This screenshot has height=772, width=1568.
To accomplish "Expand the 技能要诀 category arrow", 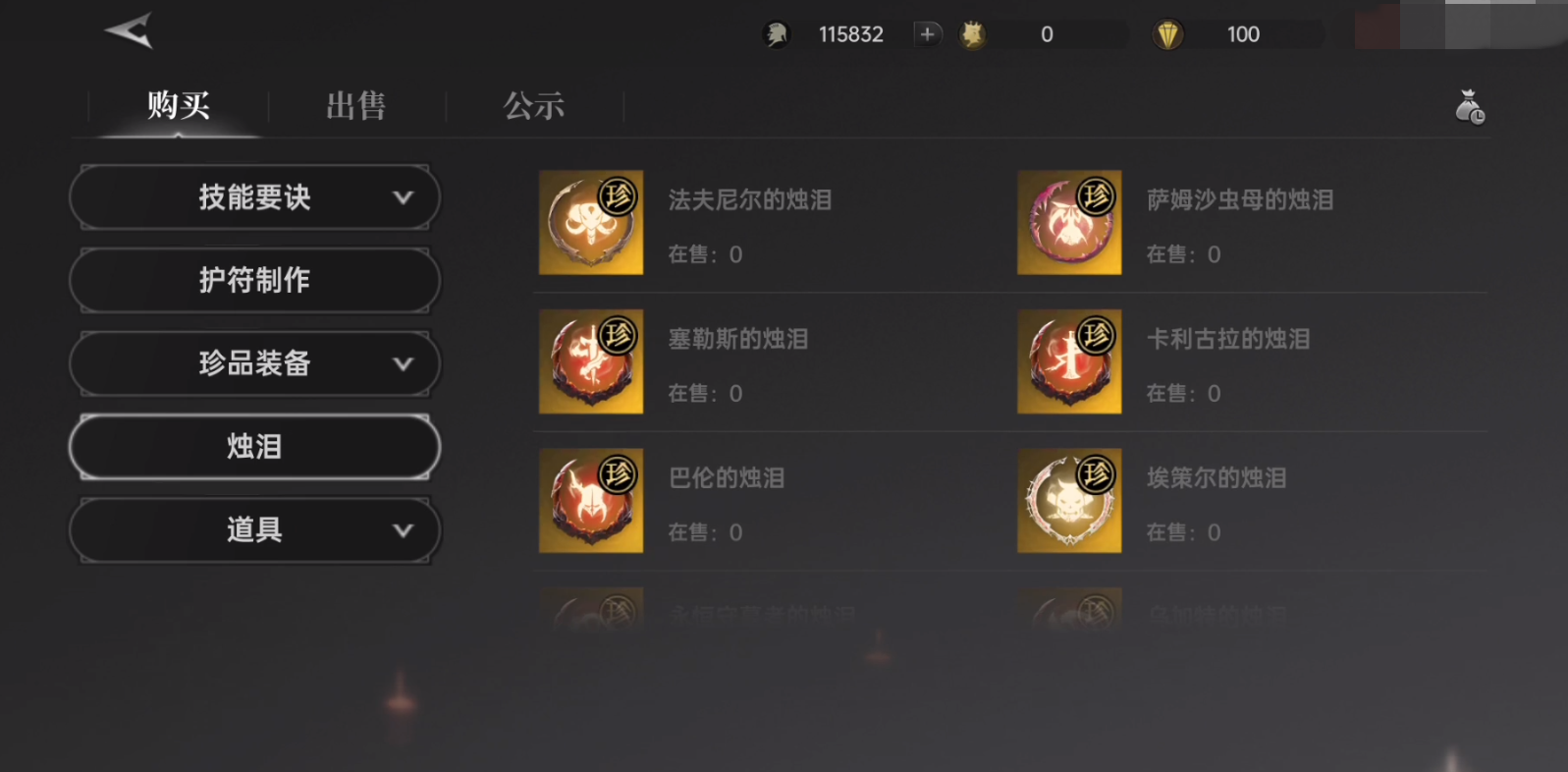I will pos(403,197).
